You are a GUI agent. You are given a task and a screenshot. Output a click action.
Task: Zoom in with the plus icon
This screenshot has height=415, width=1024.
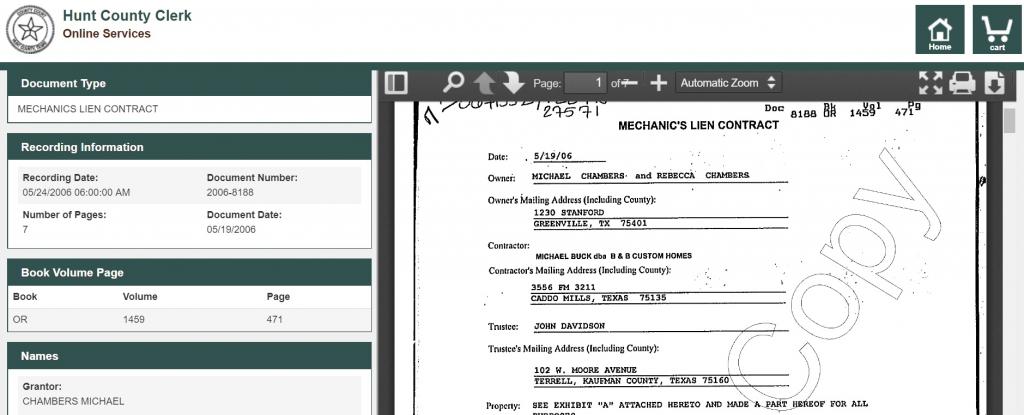click(x=658, y=83)
